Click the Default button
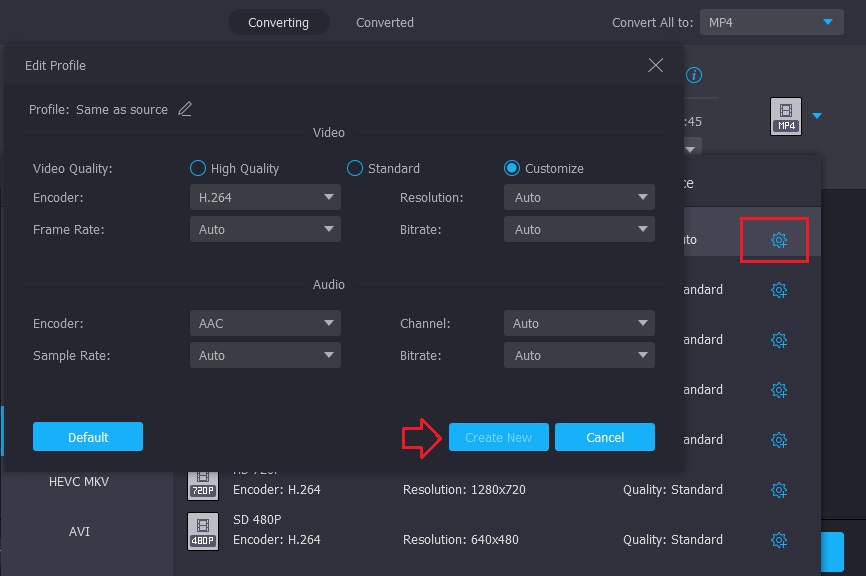This screenshot has height=576, width=866. pos(88,437)
